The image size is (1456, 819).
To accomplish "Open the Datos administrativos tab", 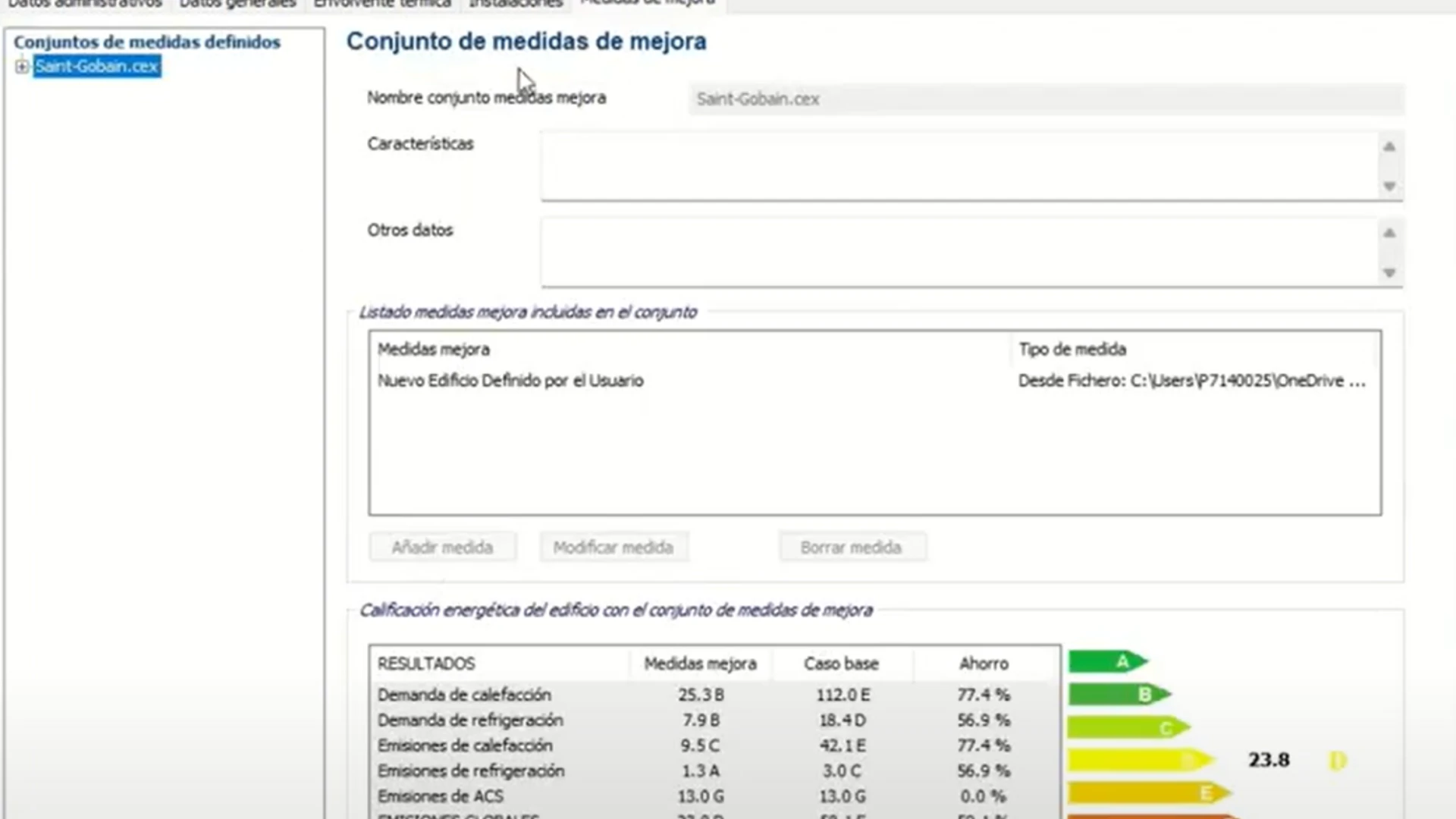I will coord(85,5).
